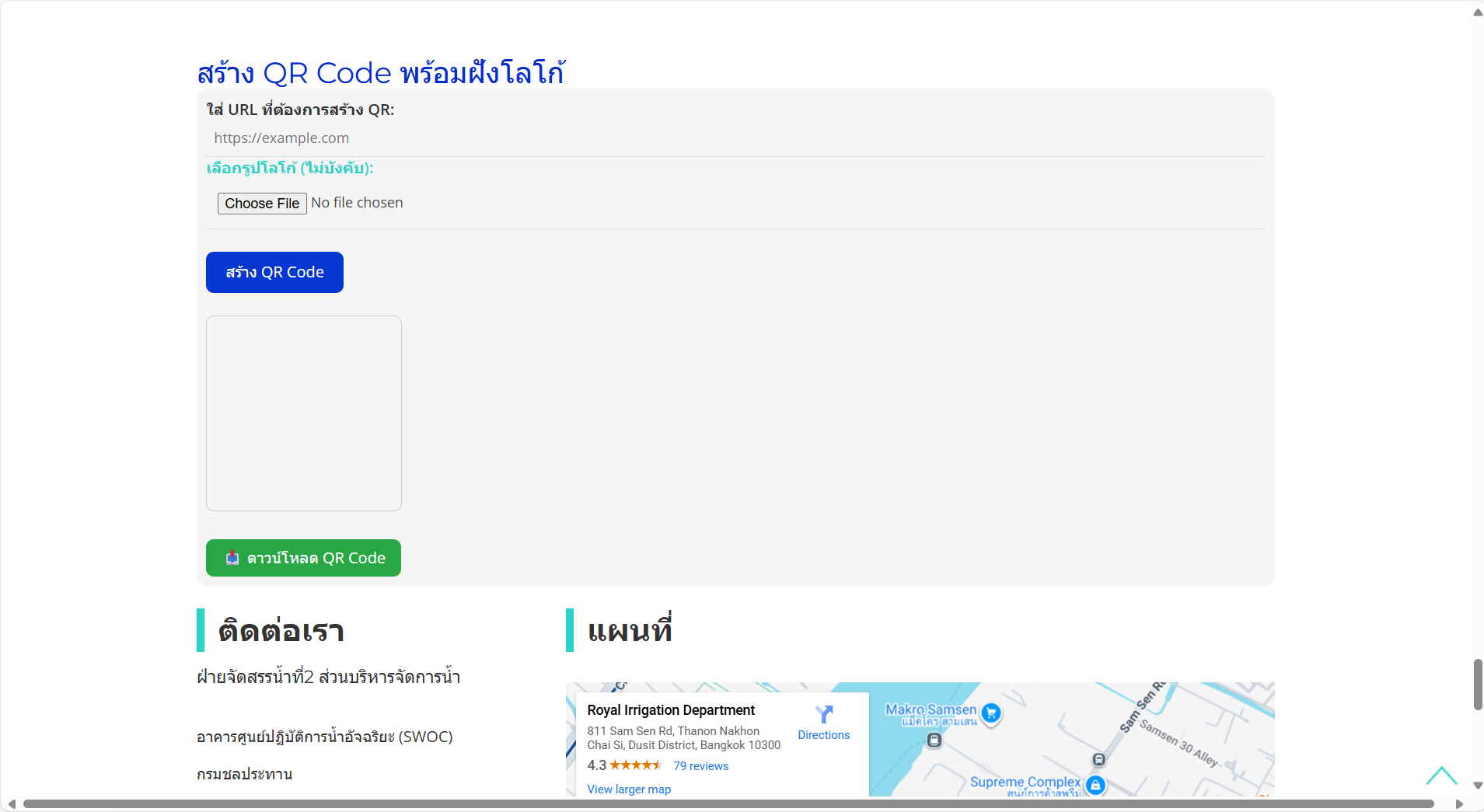Viewport: 1484px width, 812px height.
Task: Click the vertical scrollbar thumb
Action: click(1477, 684)
